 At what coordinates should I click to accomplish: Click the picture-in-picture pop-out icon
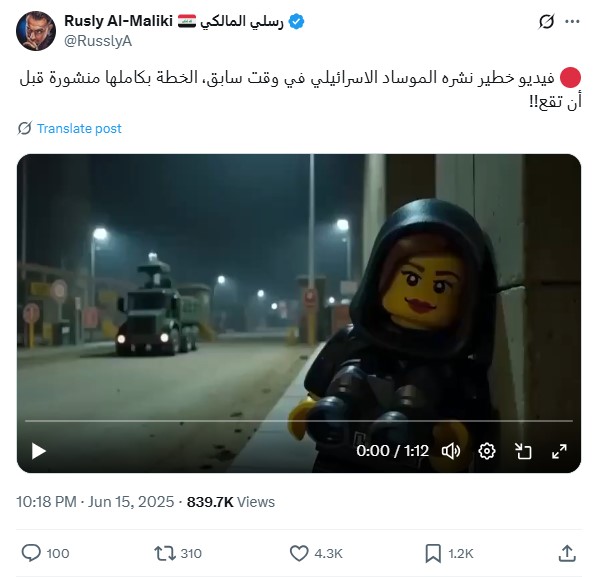point(523,452)
